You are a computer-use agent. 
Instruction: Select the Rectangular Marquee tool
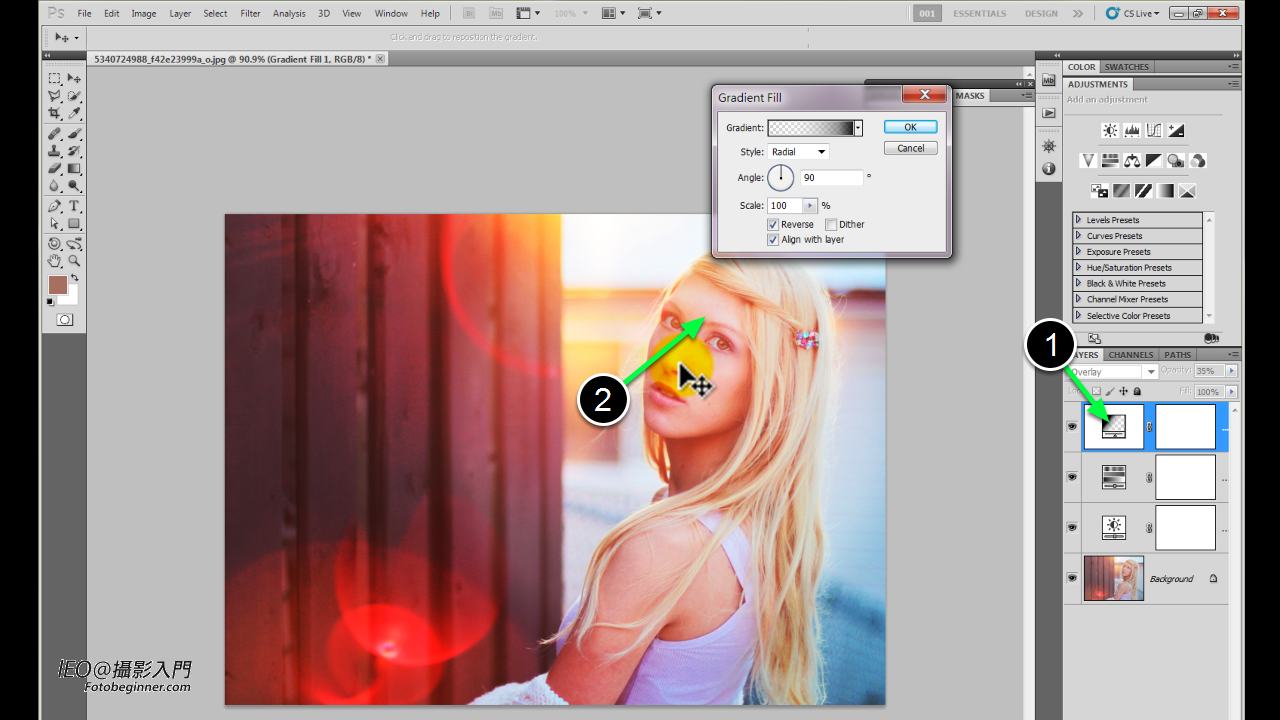point(54,78)
